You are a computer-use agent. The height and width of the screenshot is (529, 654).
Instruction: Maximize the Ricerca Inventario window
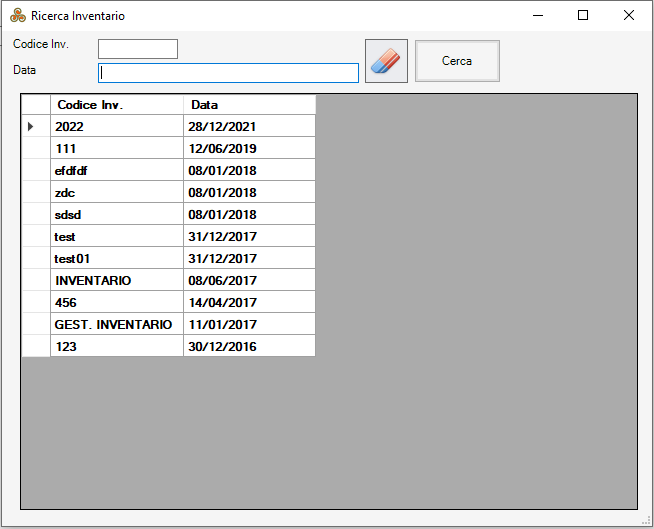click(x=583, y=16)
